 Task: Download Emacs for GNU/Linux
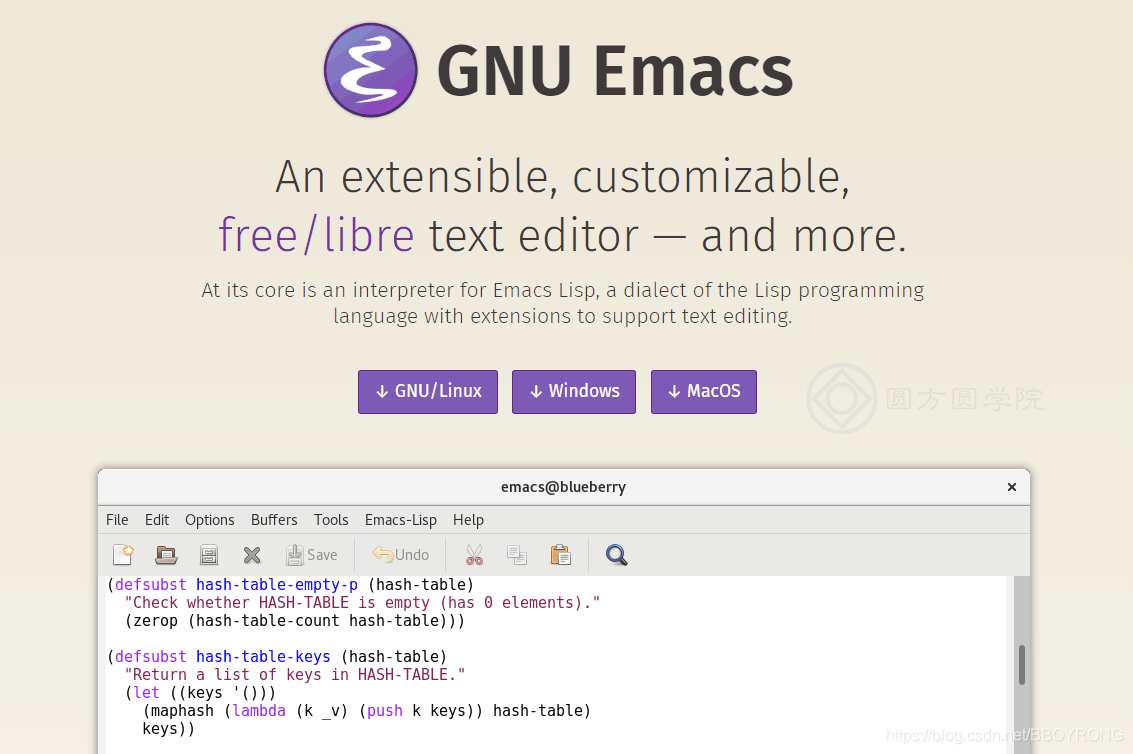tap(428, 392)
